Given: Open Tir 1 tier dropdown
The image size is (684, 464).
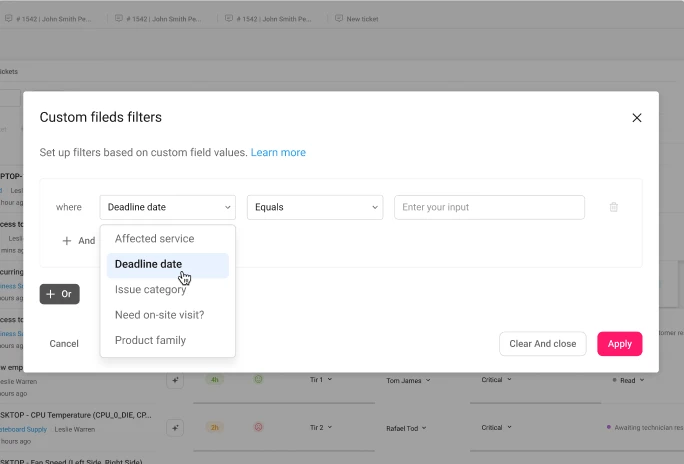Looking at the screenshot, I should (321, 380).
